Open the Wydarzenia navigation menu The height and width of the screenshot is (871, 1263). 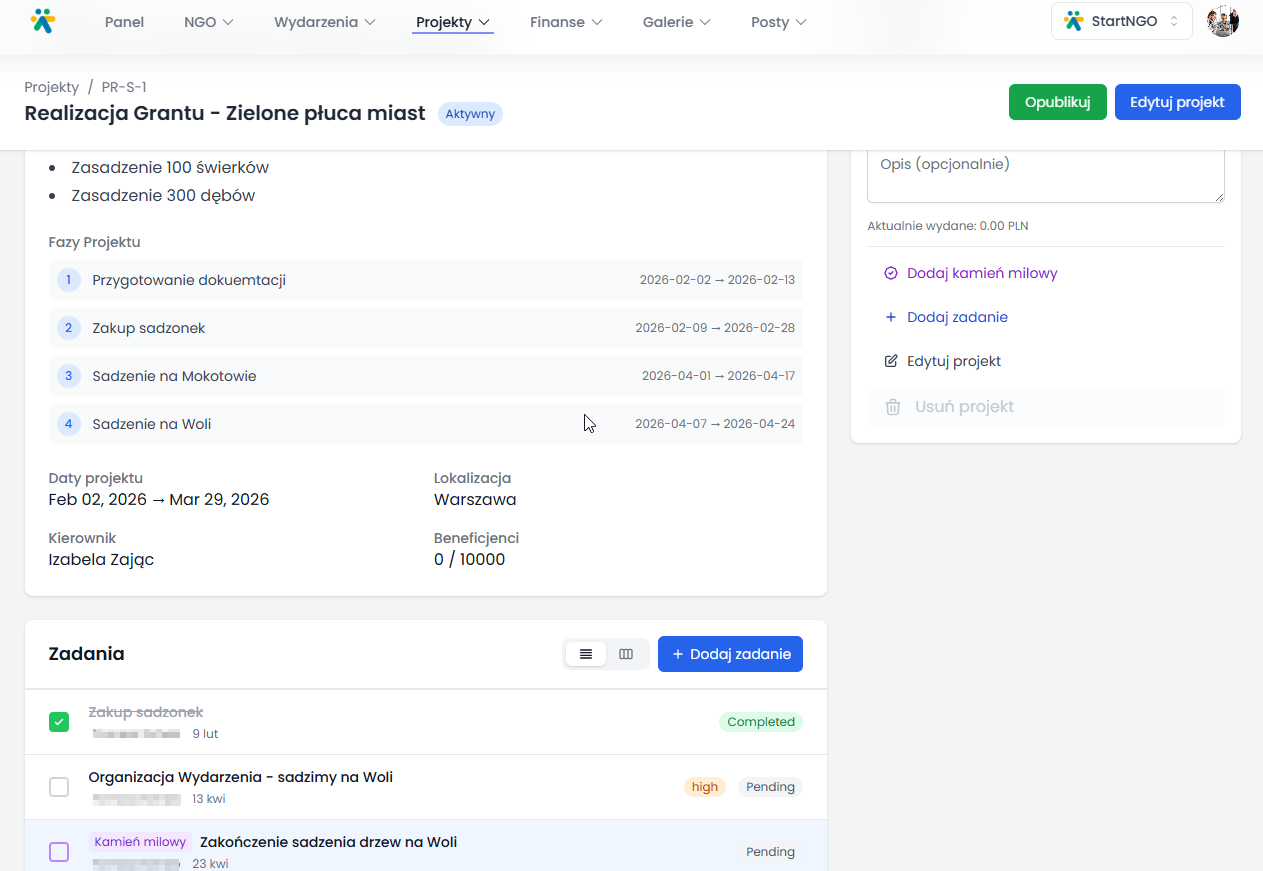point(325,22)
